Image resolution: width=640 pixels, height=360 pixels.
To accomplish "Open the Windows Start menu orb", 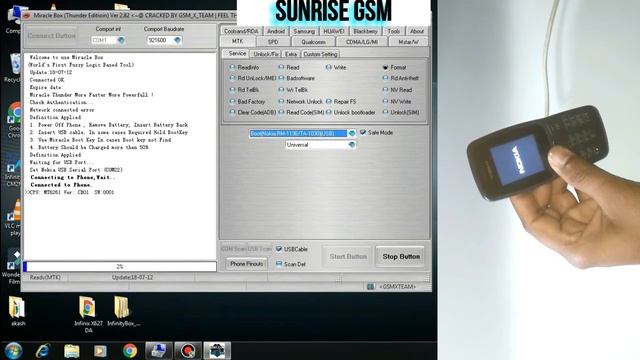I will point(13,351).
